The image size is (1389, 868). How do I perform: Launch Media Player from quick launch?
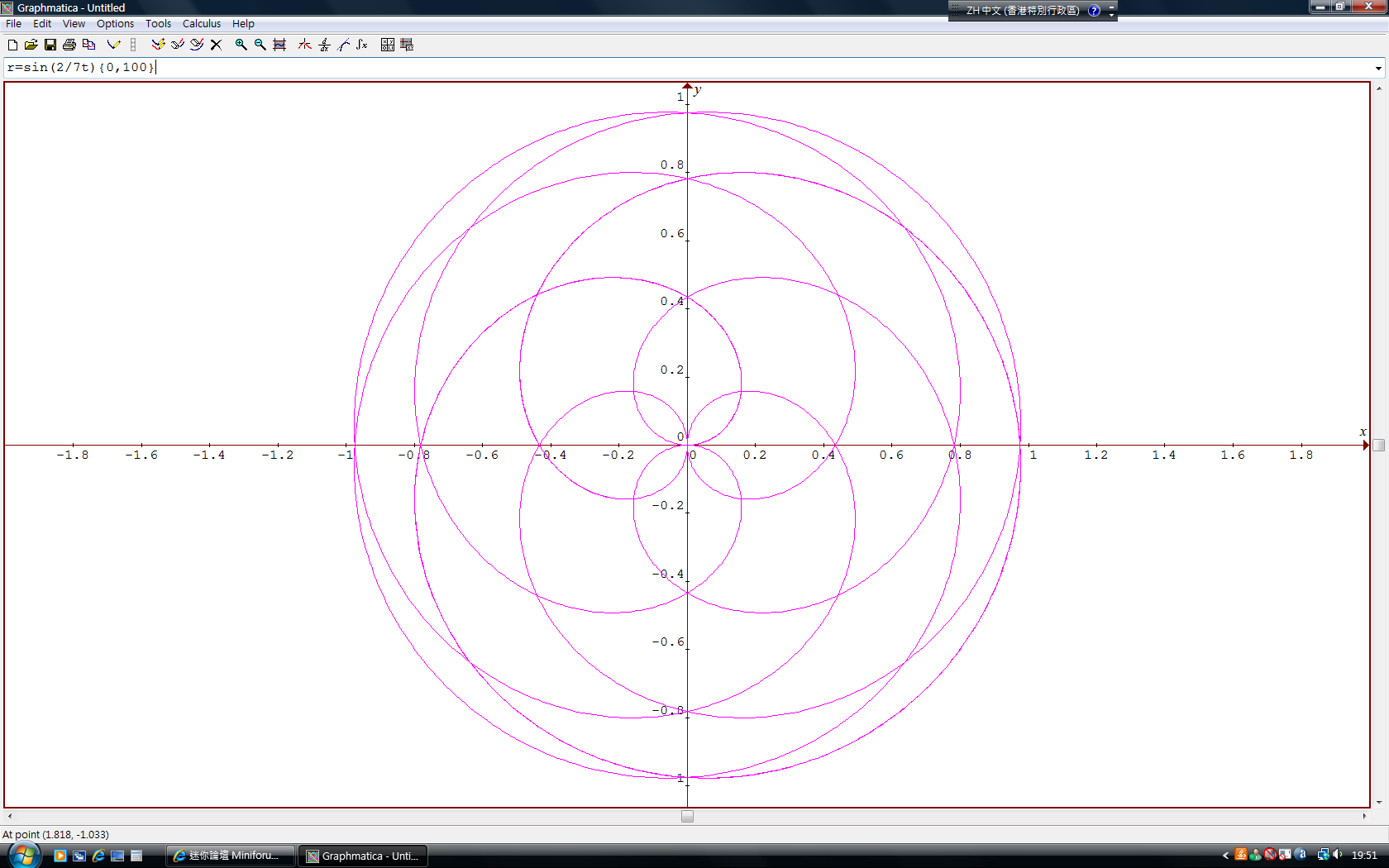click(60, 856)
